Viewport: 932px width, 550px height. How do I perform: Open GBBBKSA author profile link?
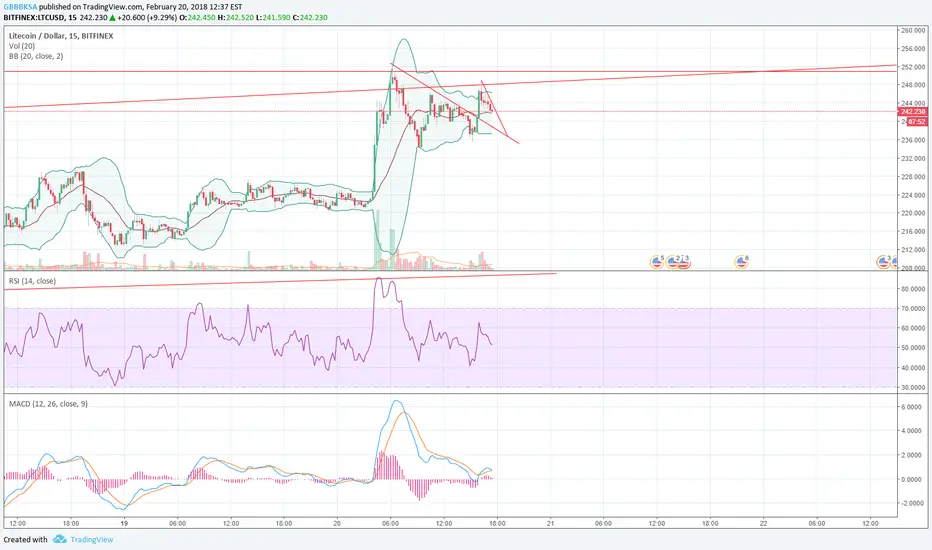pos(20,7)
